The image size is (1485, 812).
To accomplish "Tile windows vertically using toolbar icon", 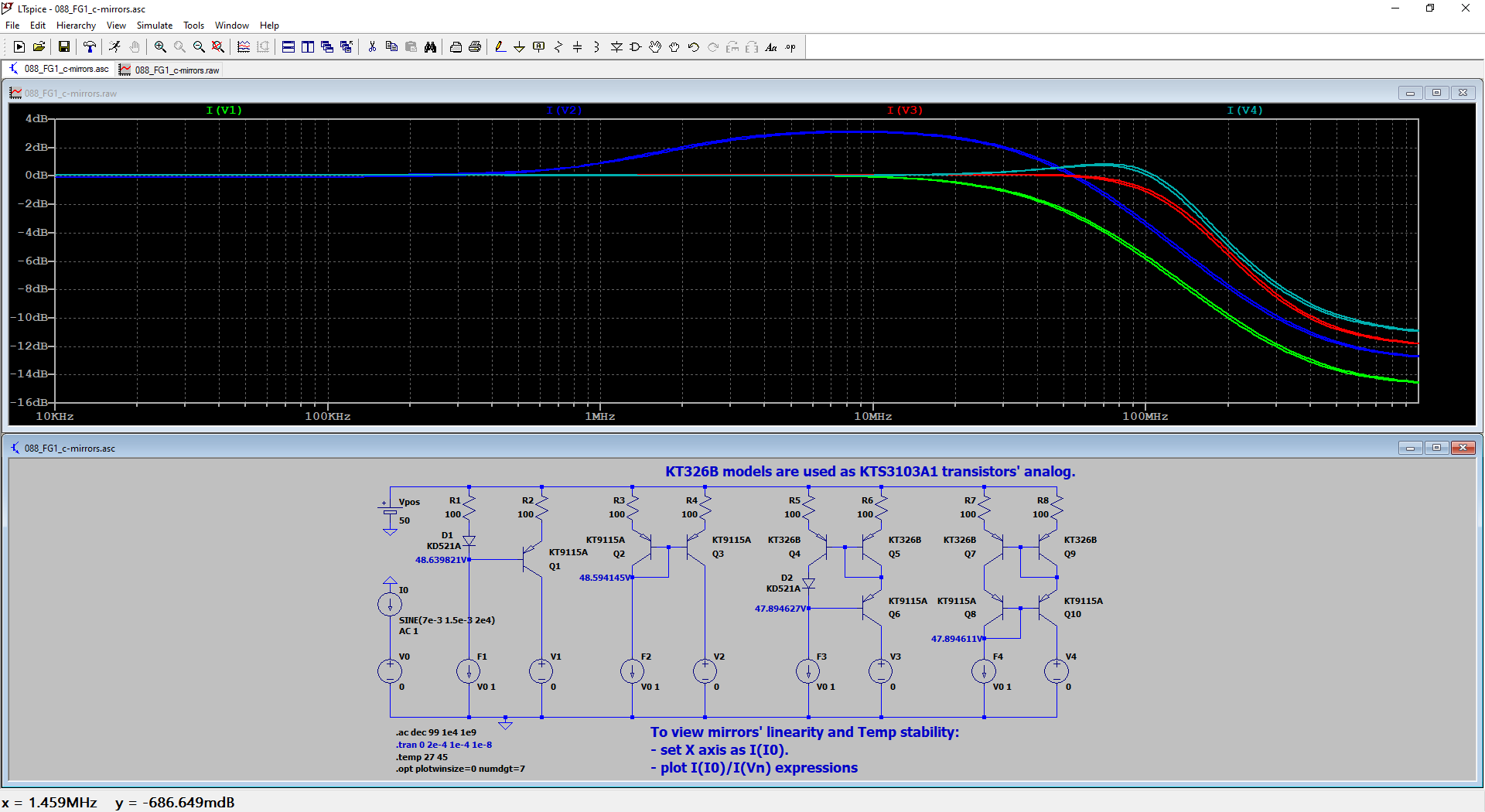I will (x=308, y=47).
